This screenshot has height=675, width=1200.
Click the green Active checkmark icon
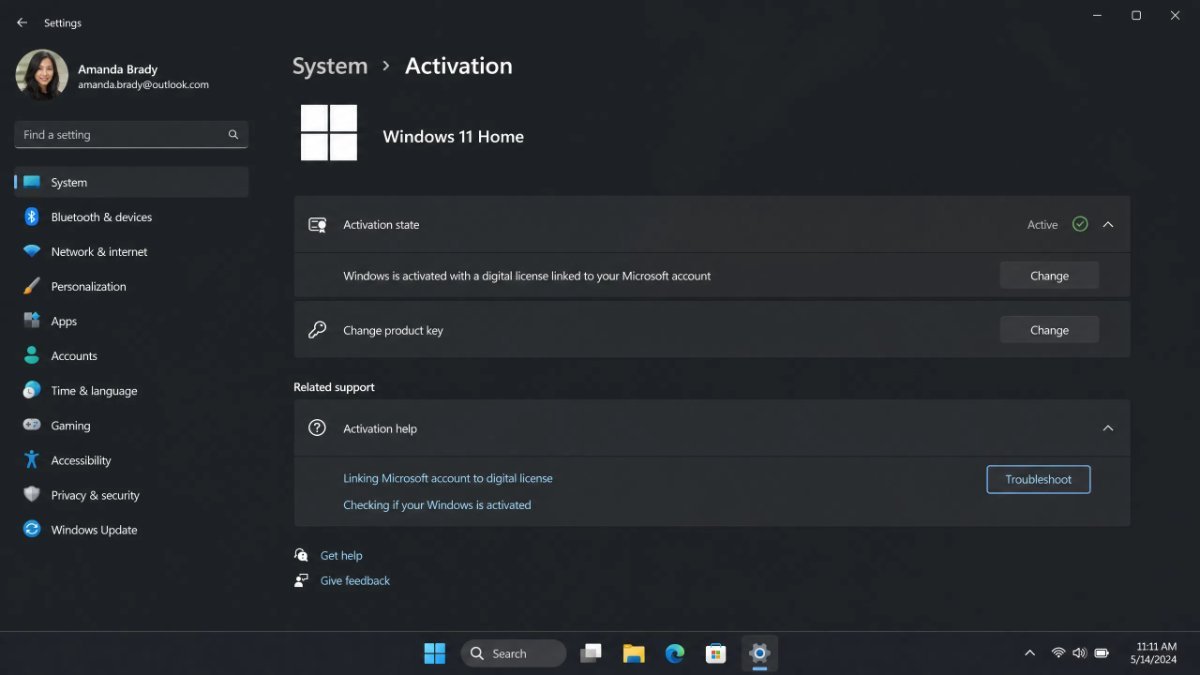pyautogui.click(x=1080, y=224)
